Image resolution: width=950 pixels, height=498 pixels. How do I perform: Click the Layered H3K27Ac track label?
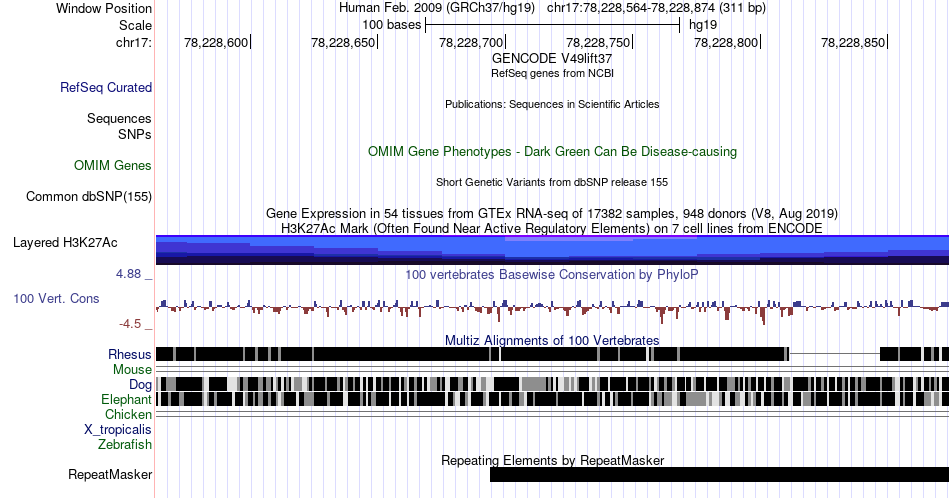[65, 242]
